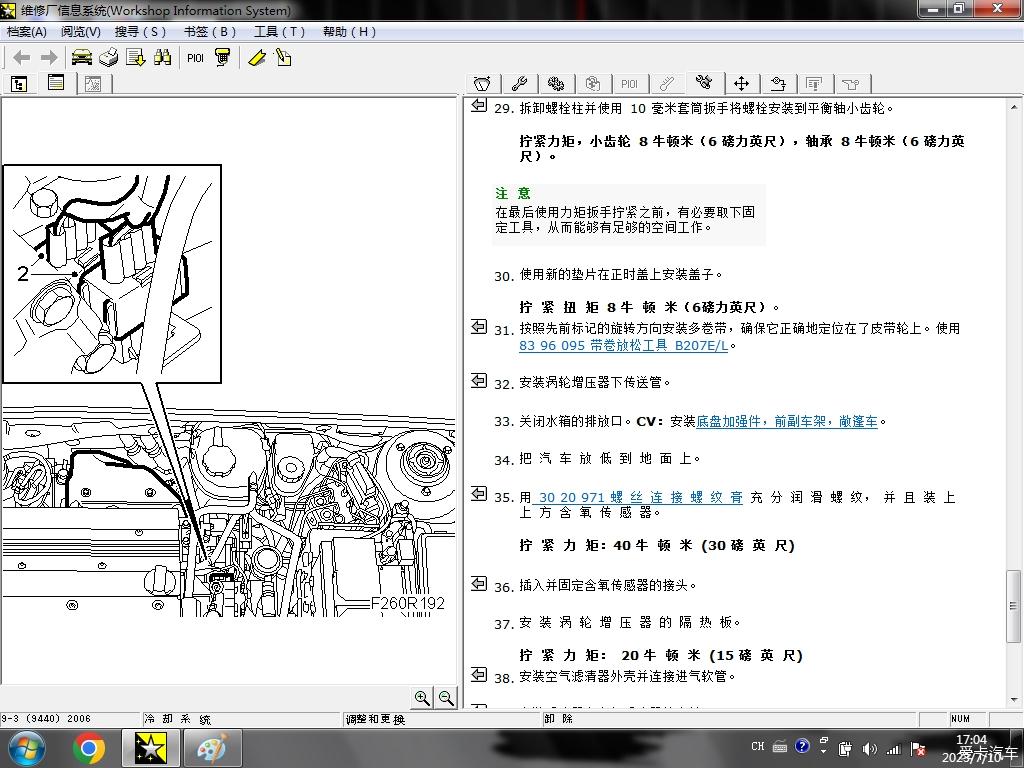This screenshot has height=768, width=1024.
Task: Click the WIS star icon in taskbar
Action: click(150, 748)
